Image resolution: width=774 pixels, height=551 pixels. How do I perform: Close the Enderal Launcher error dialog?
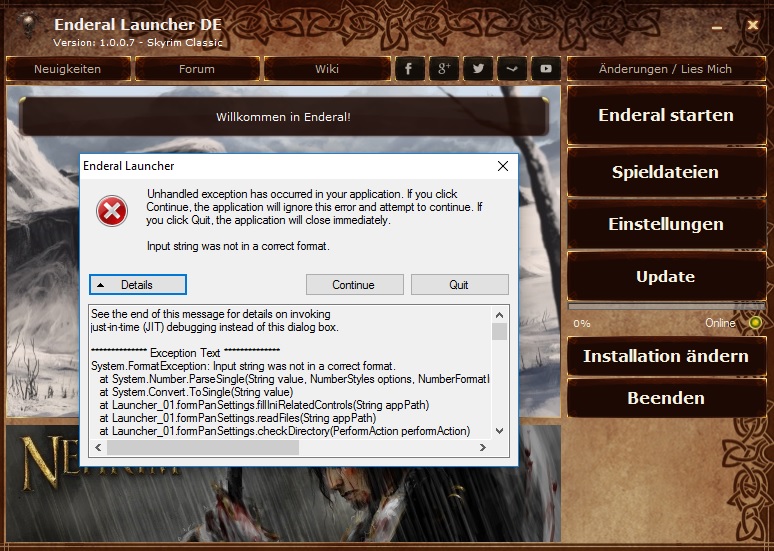click(x=502, y=166)
